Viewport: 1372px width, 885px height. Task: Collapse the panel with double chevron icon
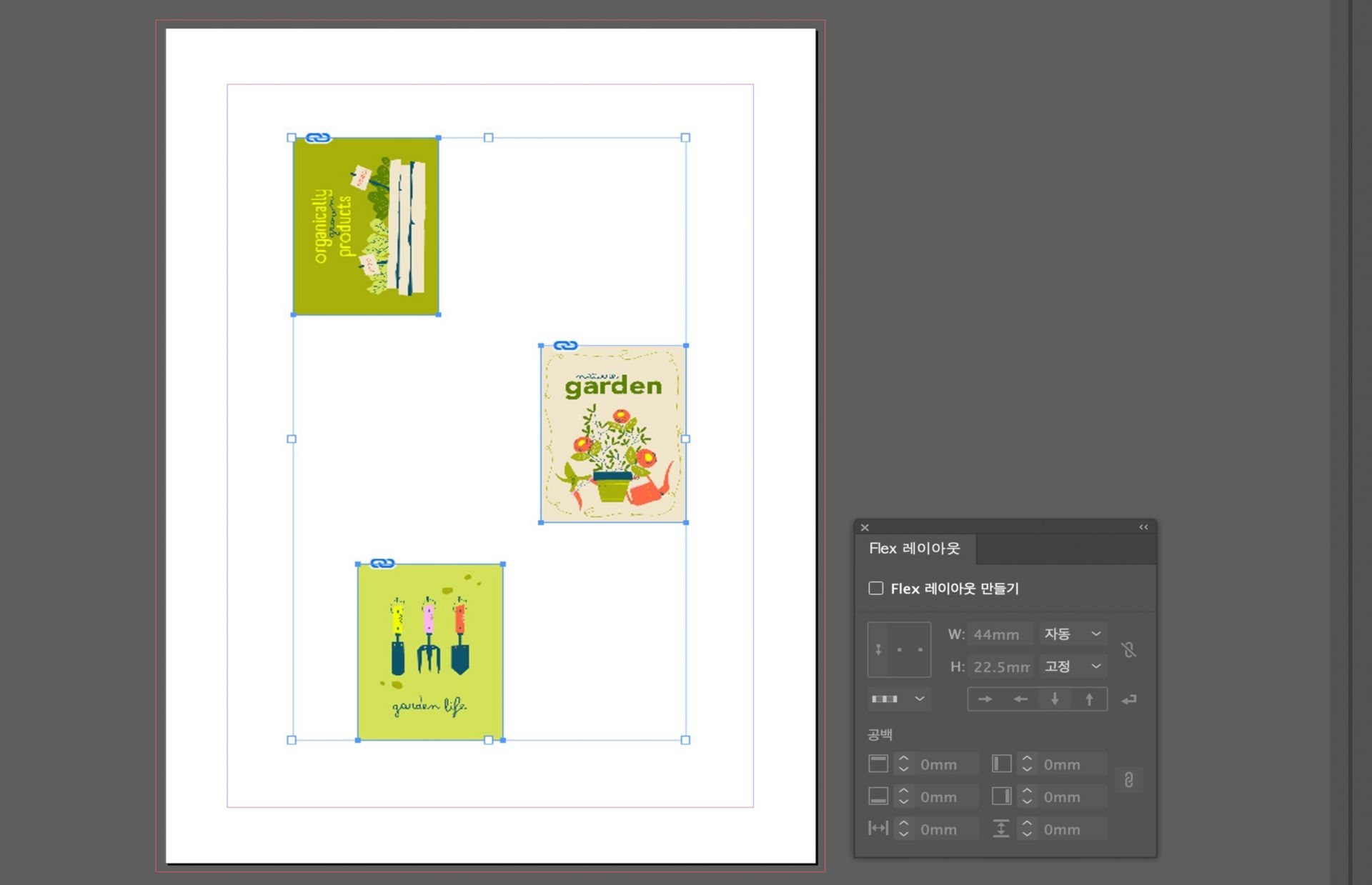click(1143, 527)
